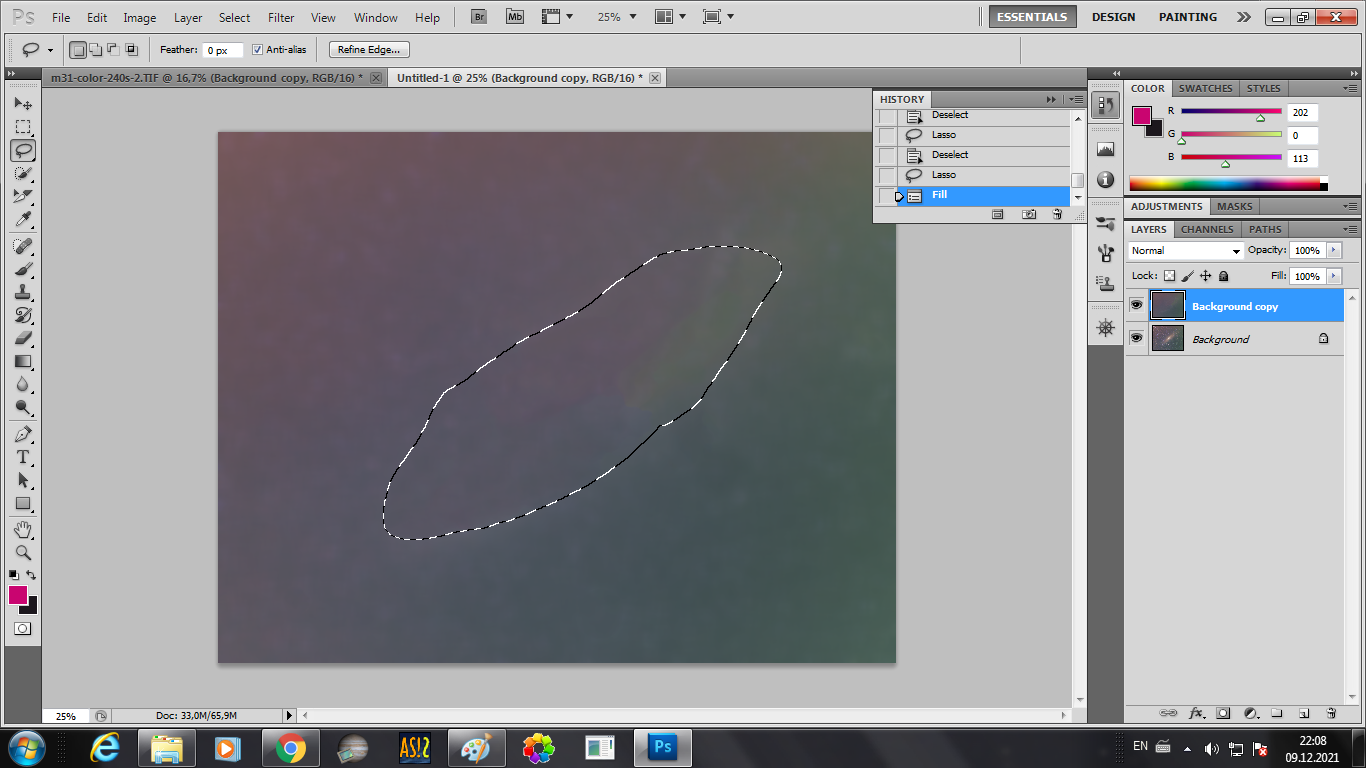The width and height of the screenshot is (1366, 768).
Task: Select the Dodge tool
Action: (x=23, y=407)
